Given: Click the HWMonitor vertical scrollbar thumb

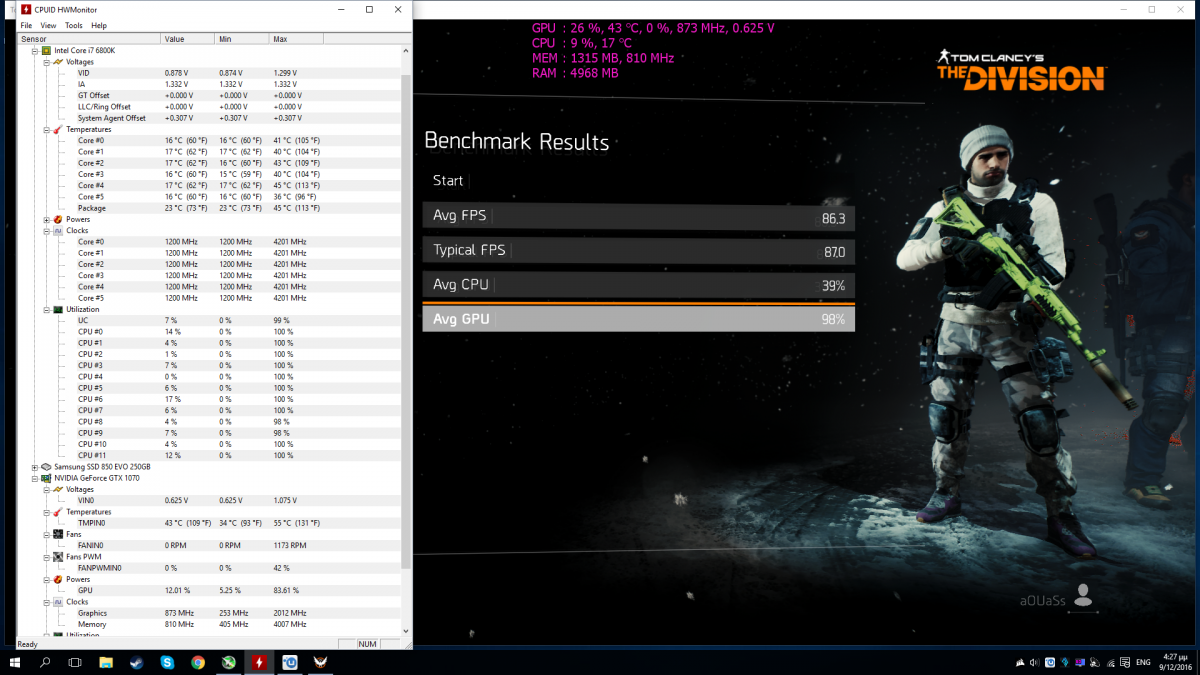Looking at the screenshot, I should (406, 320).
